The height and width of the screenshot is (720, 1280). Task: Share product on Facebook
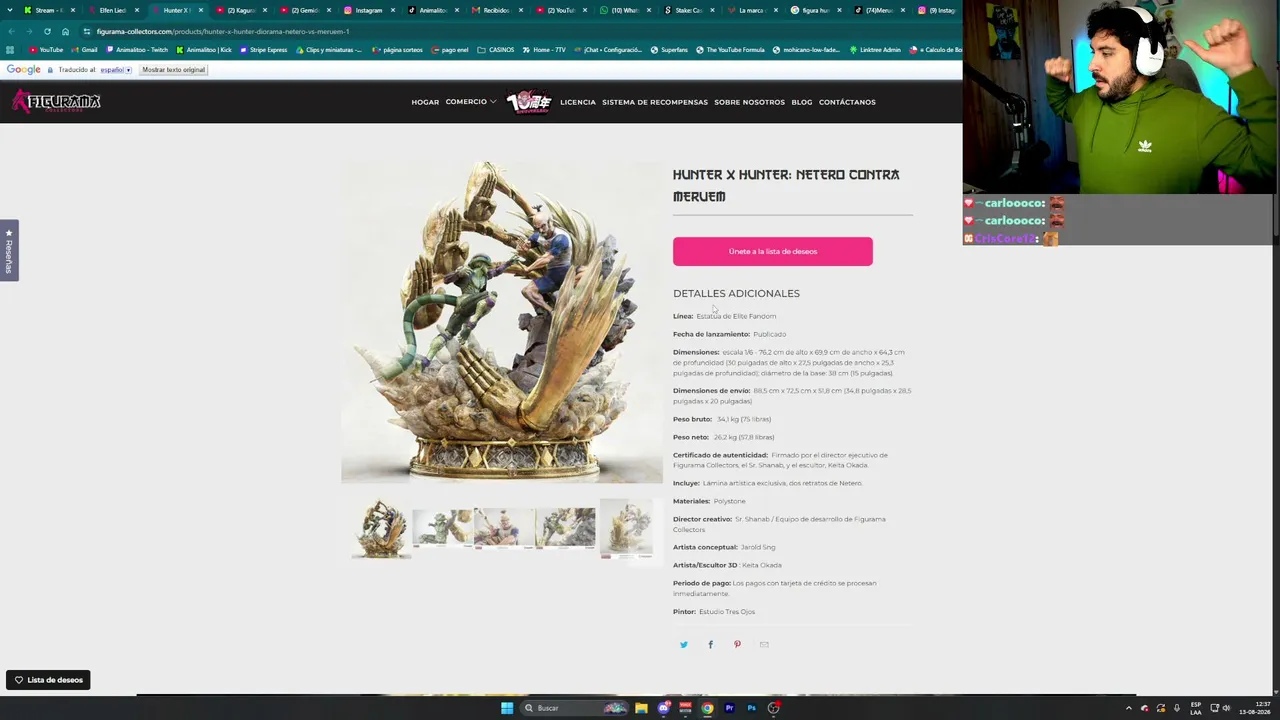click(x=711, y=645)
